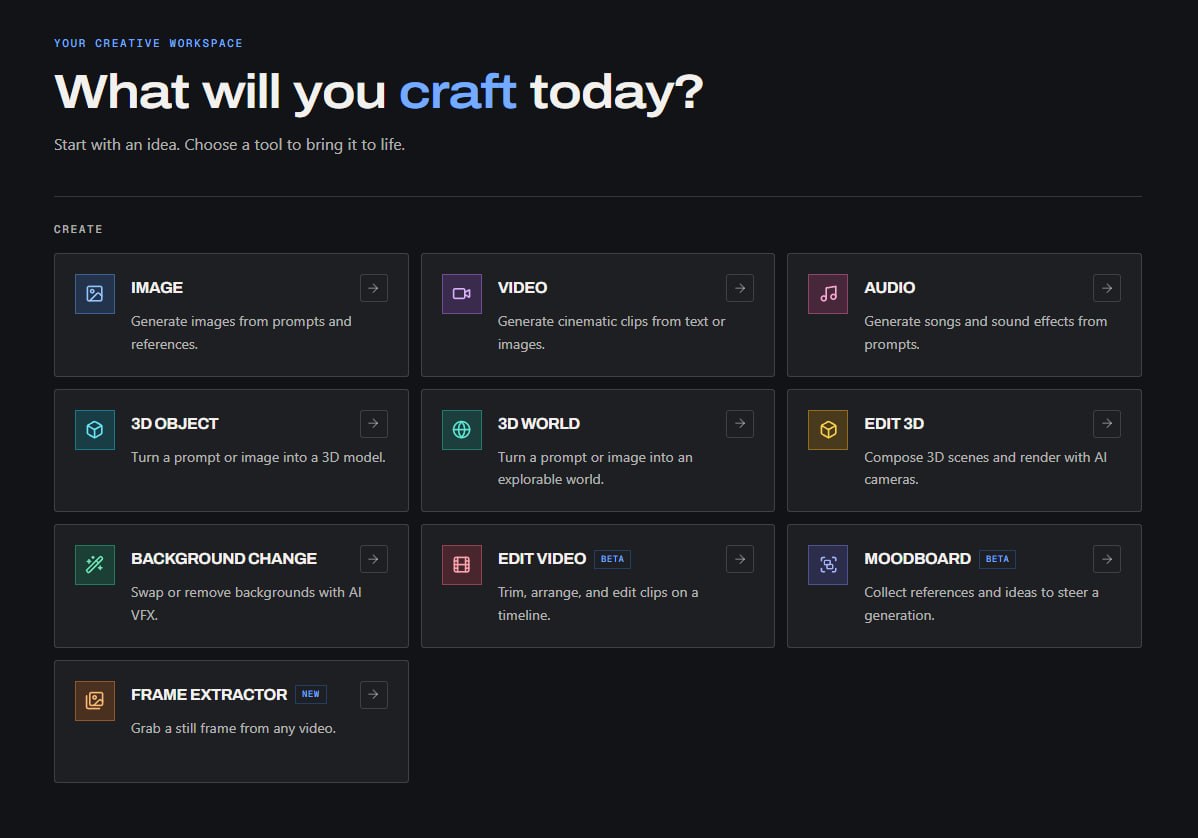Image resolution: width=1198 pixels, height=838 pixels.
Task: Launch Edit 3D with its arrow button
Action: pyautogui.click(x=1106, y=424)
